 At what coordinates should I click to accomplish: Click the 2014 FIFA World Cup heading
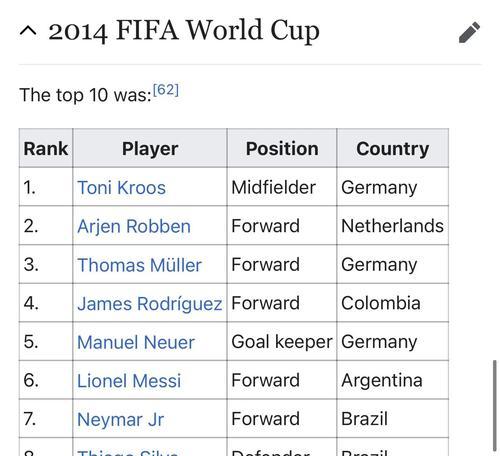tap(184, 31)
